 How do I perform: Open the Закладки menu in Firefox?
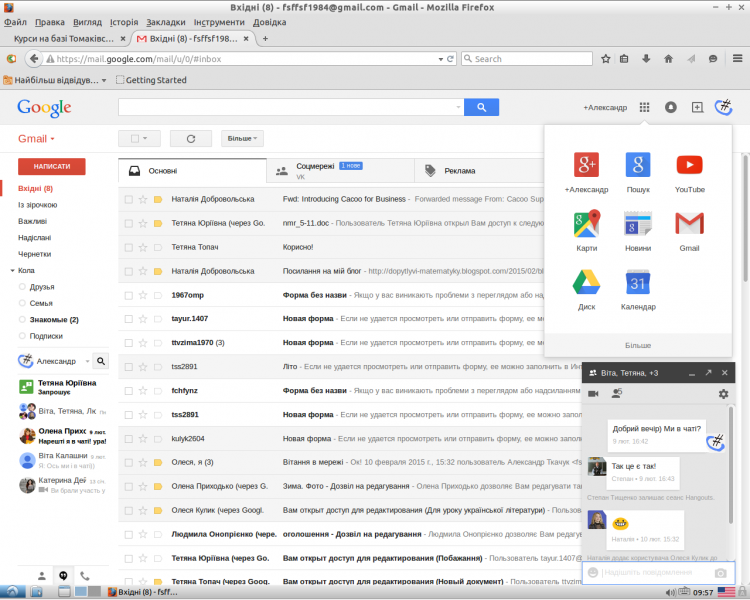coord(164,21)
